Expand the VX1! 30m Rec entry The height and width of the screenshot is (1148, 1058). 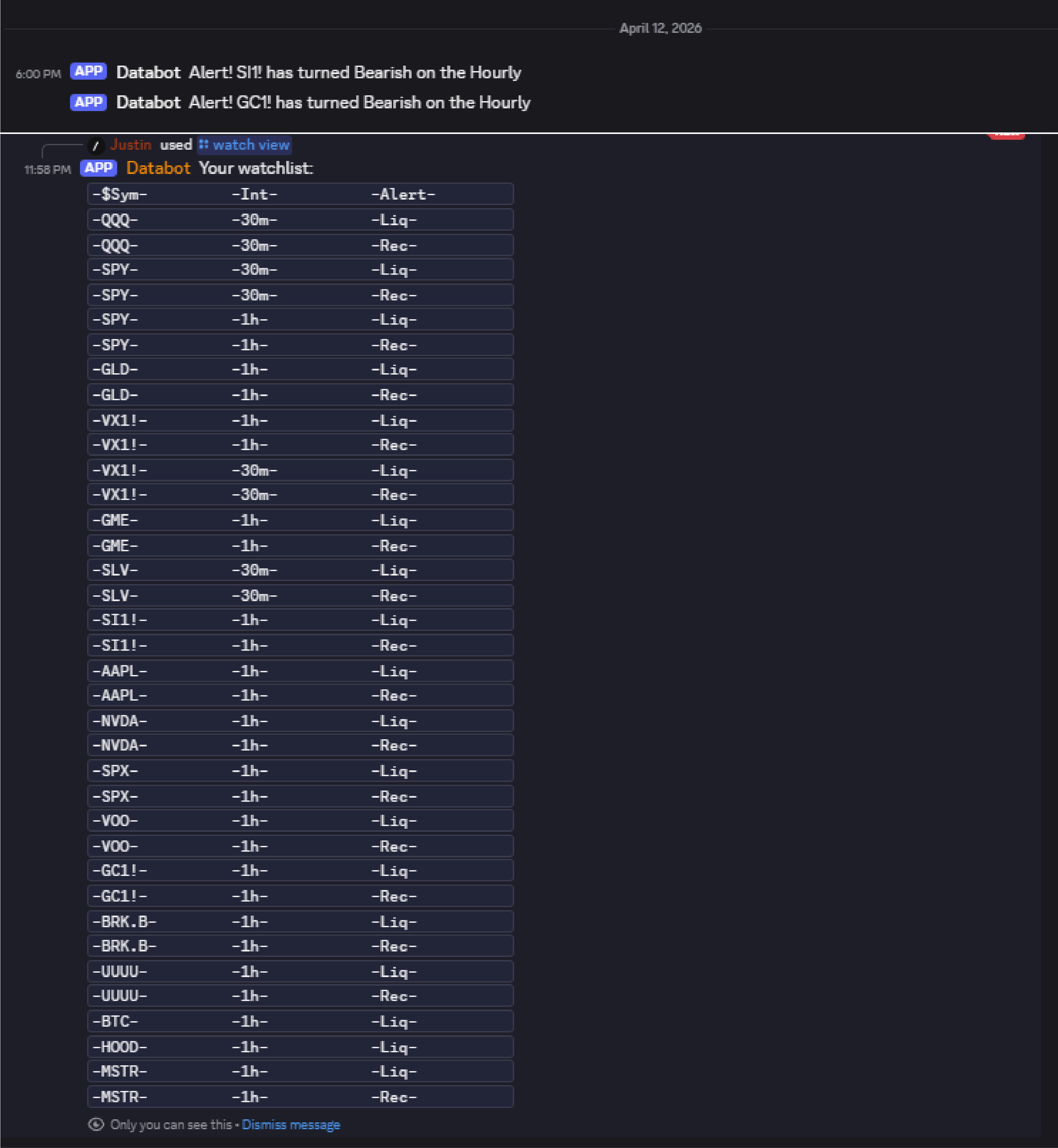point(300,495)
